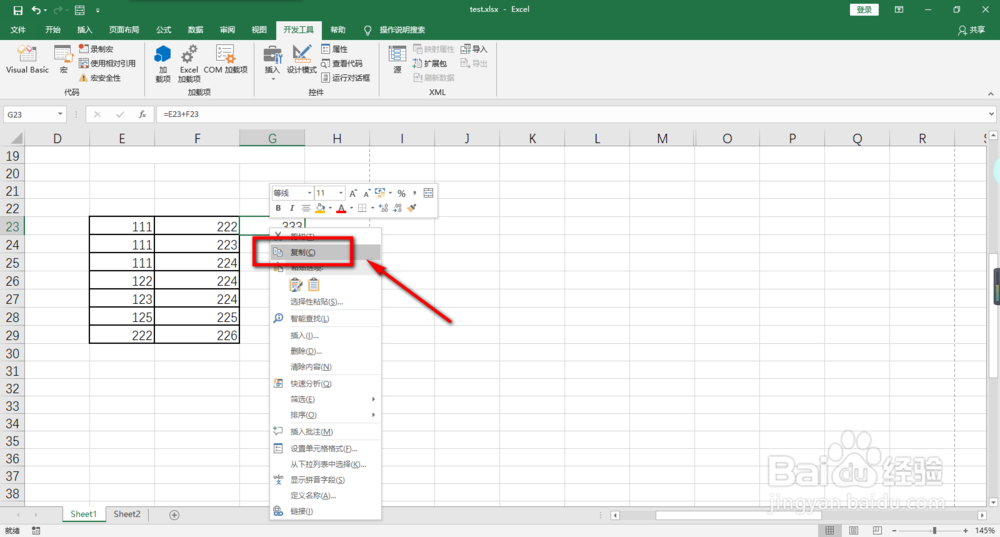
Task: Click the zoom slider handle in status bar
Action: (x=934, y=531)
